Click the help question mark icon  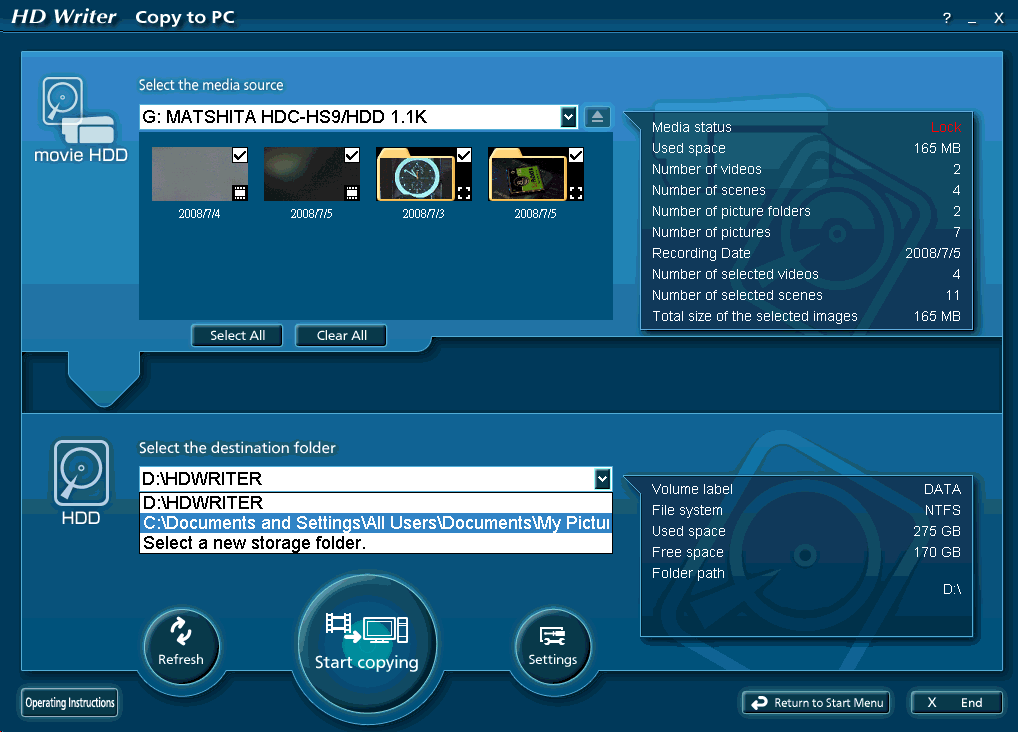point(946,18)
